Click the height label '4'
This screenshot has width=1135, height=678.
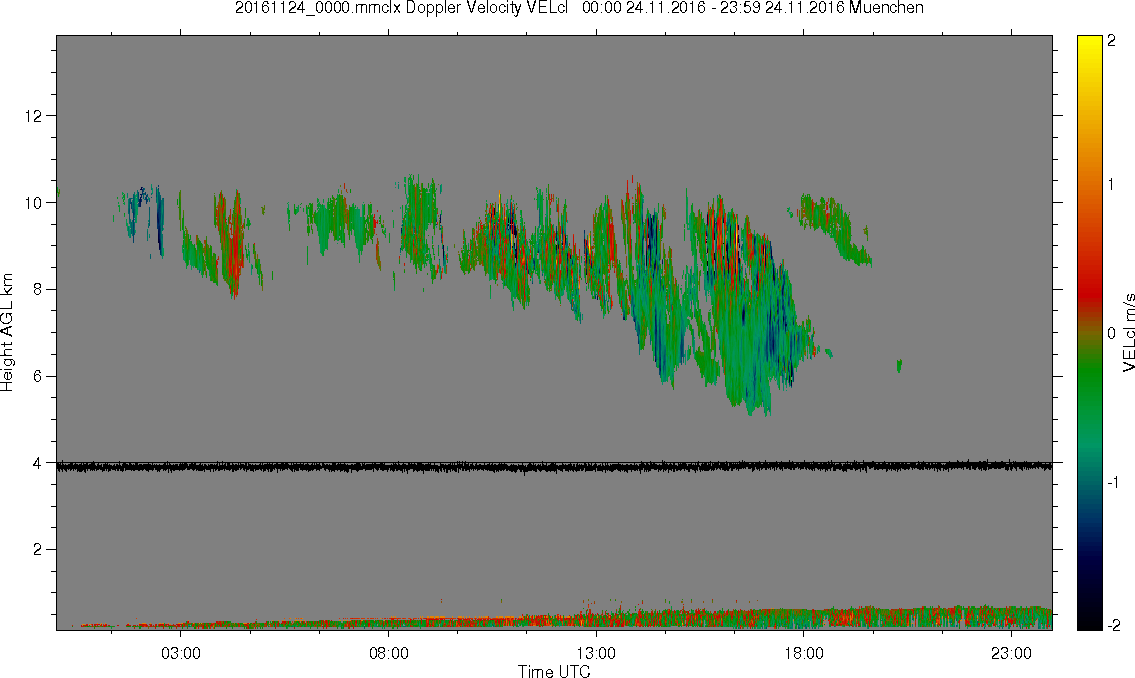(x=37, y=463)
